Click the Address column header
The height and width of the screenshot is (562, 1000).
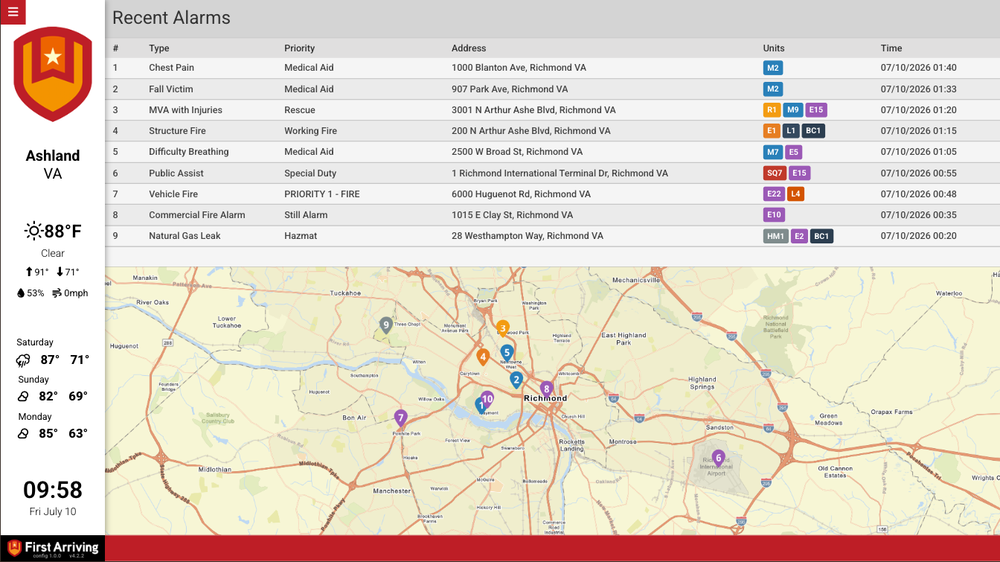point(469,48)
